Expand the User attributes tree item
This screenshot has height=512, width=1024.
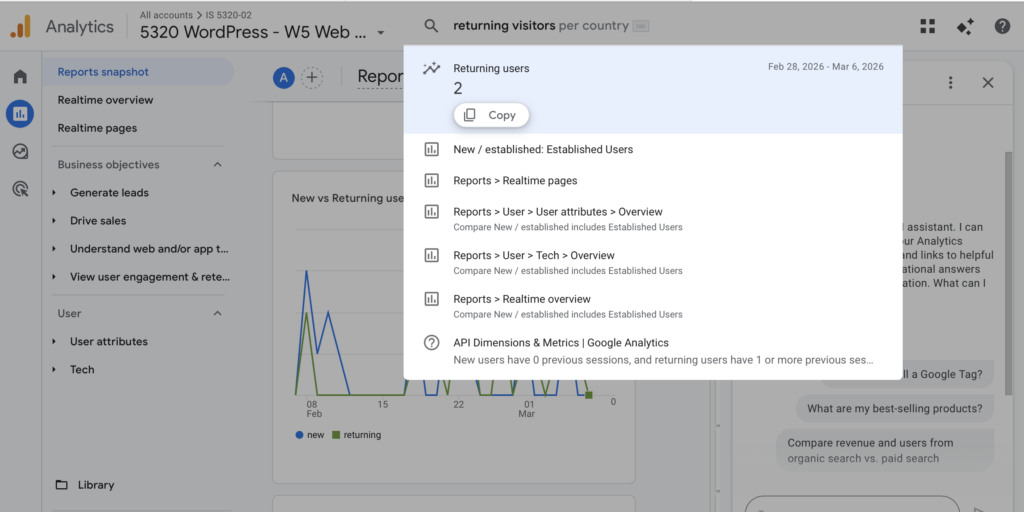tap(55, 342)
